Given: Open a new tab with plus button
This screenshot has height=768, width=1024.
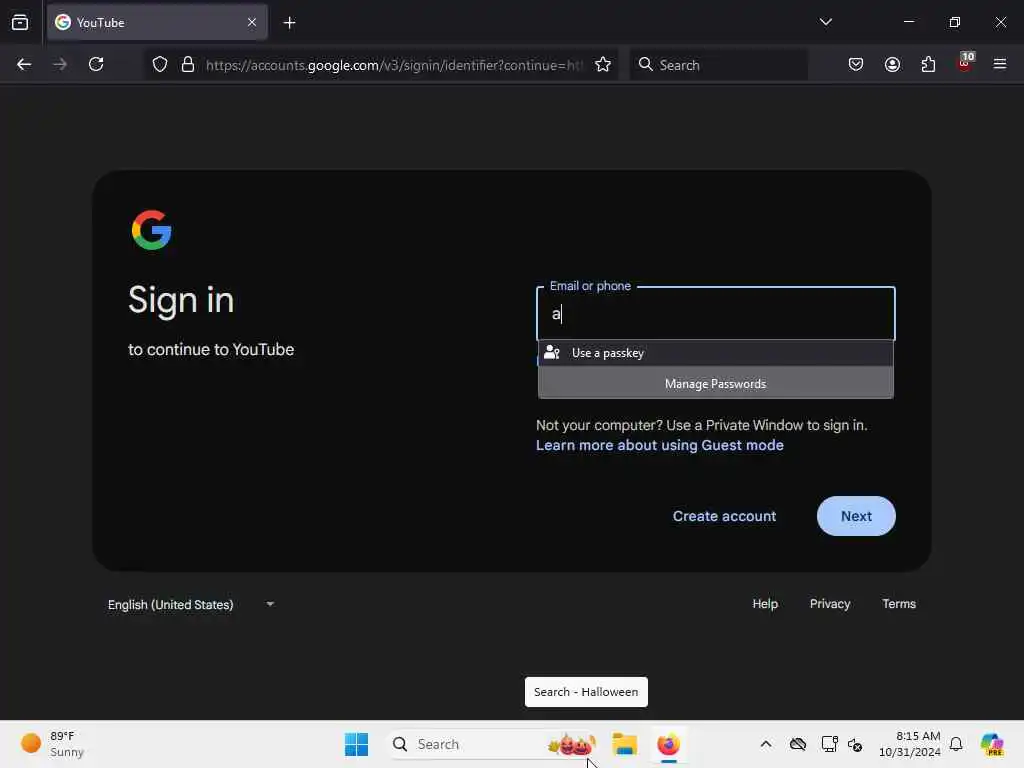Looking at the screenshot, I should click(289, 23).
